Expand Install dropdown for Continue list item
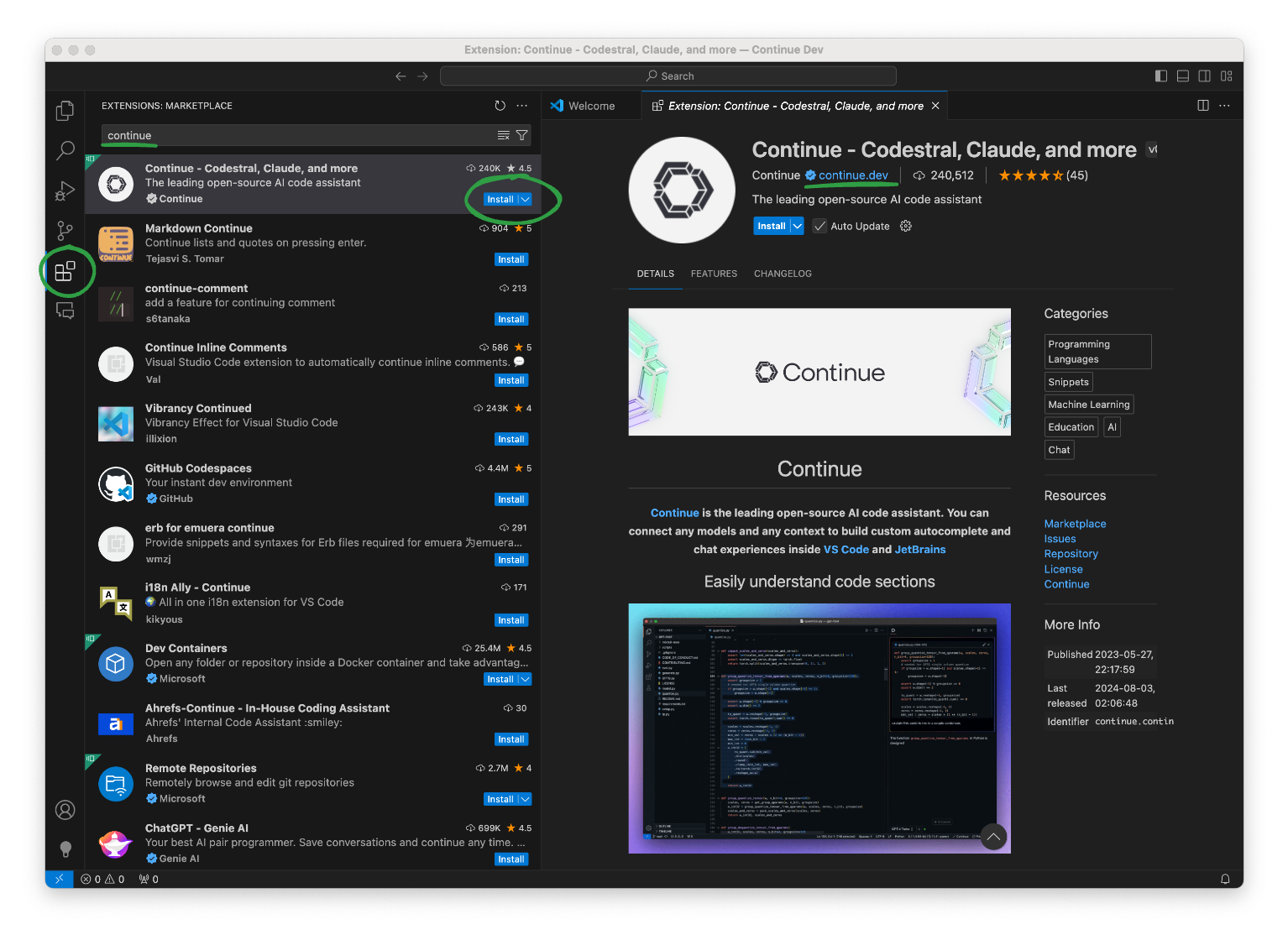 tap(525, 200)
